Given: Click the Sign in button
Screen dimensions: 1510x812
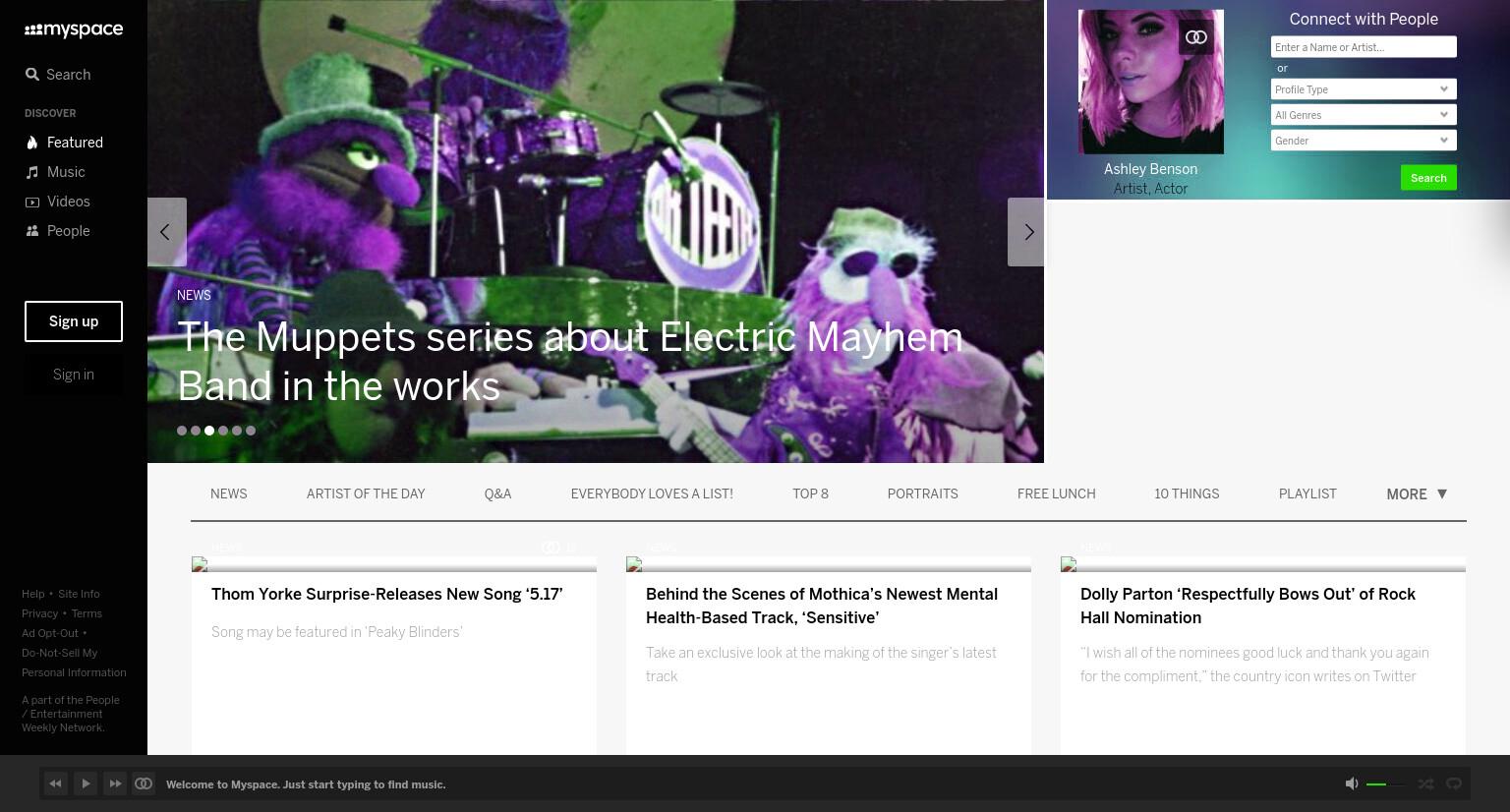Looking at the screenshot, I should click(x=74, y=375).
